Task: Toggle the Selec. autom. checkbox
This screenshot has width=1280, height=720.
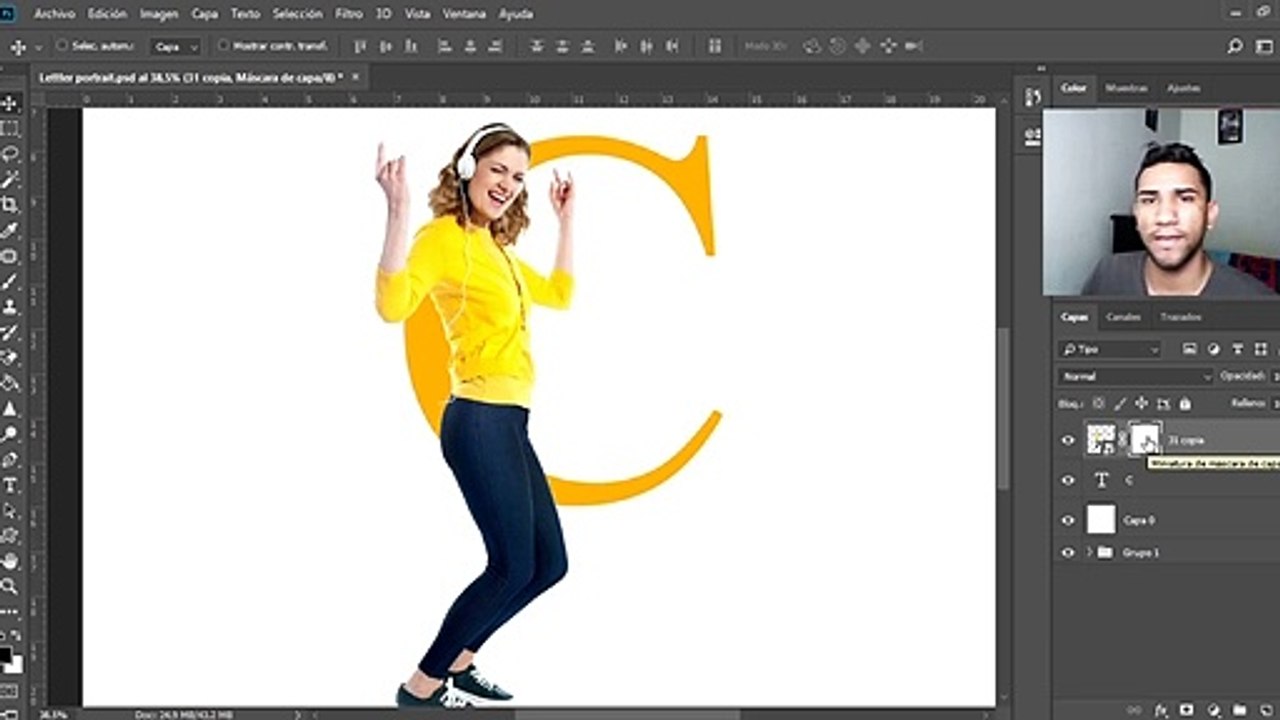Action: [x=62, y=46]
